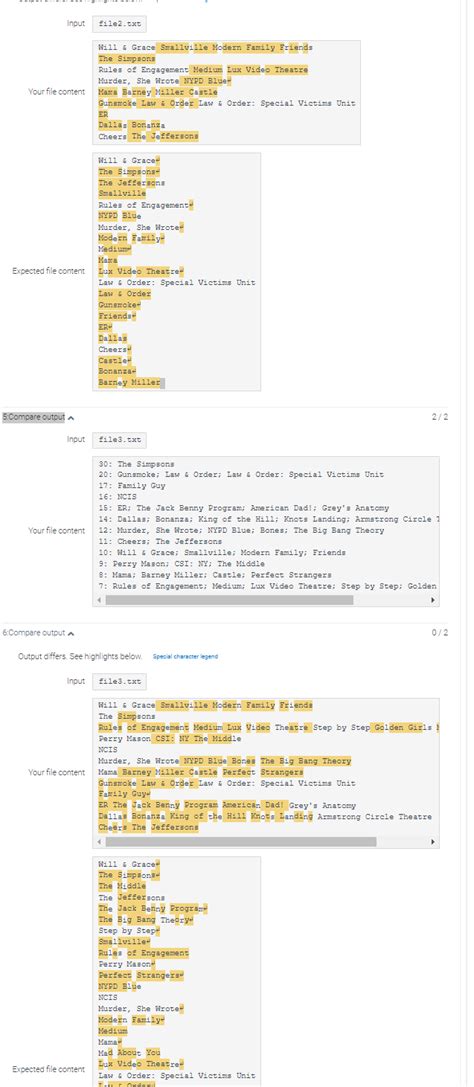Select line 'Mama Barney Miller Castle Perfect Strangers'

tap(201, 772)
